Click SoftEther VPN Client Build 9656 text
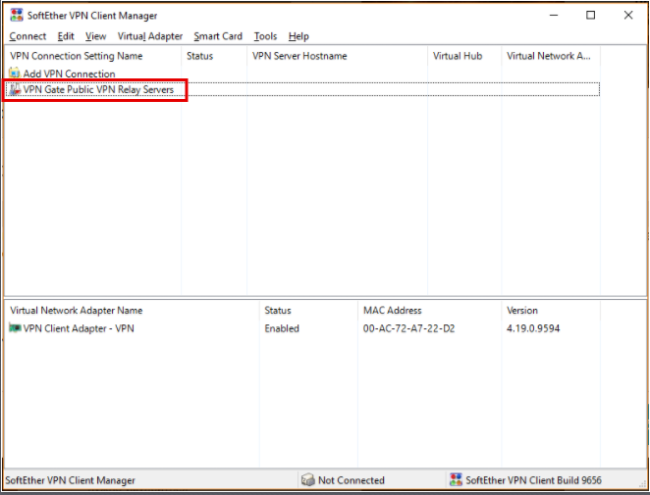Viewport: 650px width, 495px height. click(533, 480)
